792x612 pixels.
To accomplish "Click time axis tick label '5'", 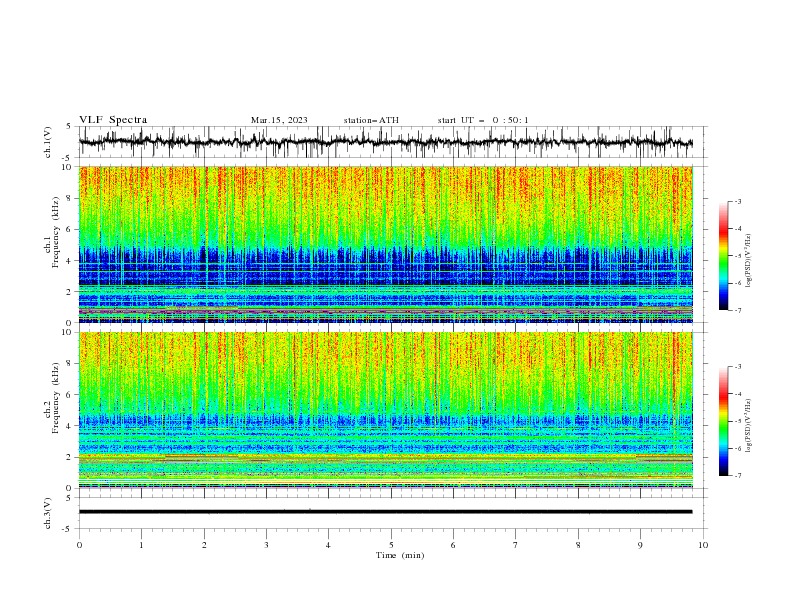I will click(x=391, y=545).
